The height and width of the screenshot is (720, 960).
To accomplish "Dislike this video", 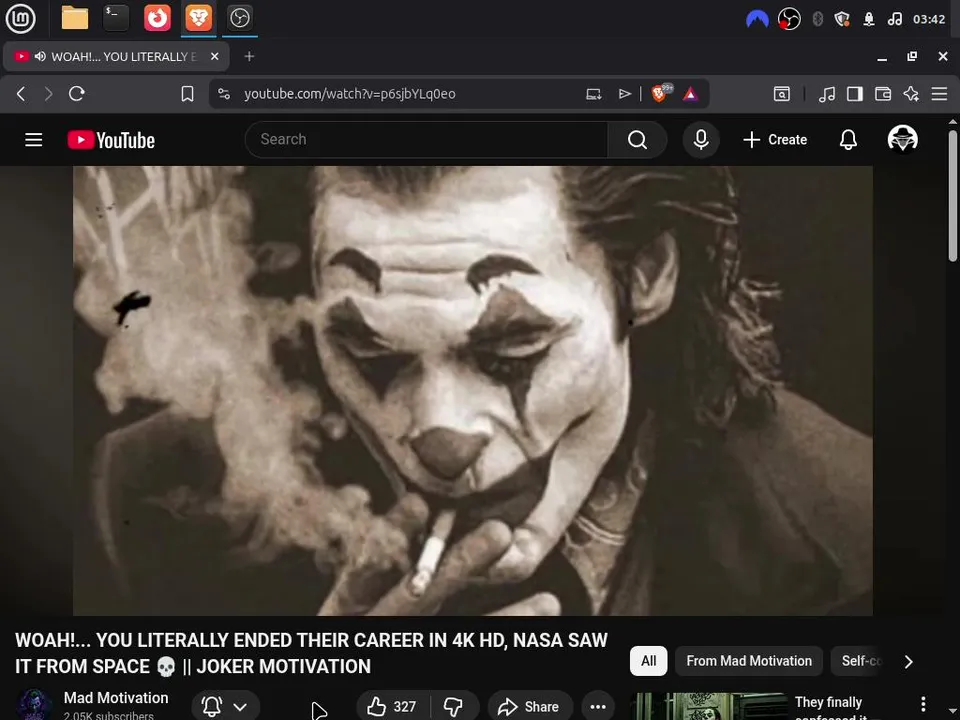I will tap(454, 707).
